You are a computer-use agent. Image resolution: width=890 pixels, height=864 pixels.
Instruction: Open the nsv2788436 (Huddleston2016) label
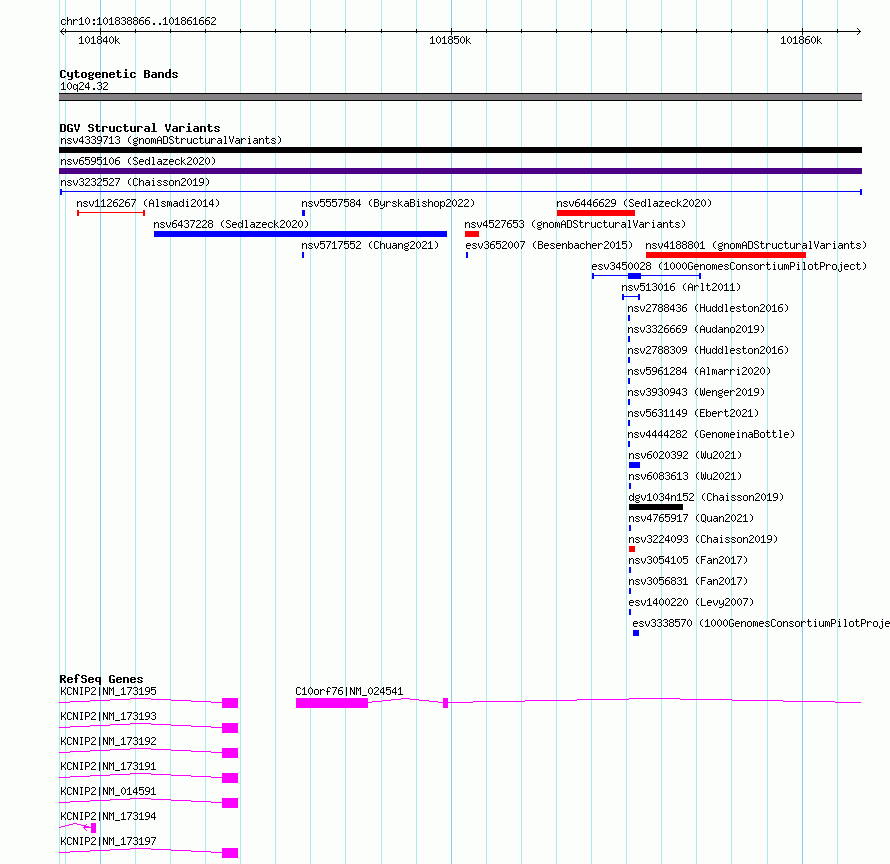(x=708, y=308)
